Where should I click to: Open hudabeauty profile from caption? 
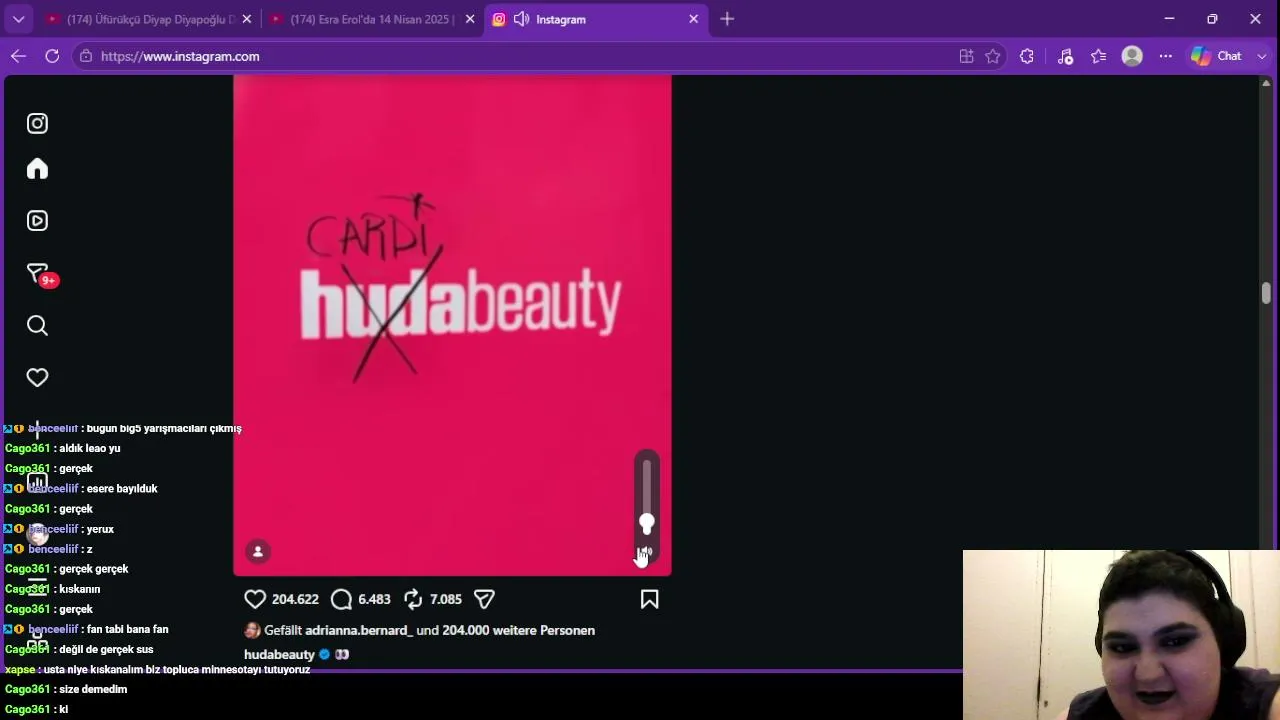(279, 654)
